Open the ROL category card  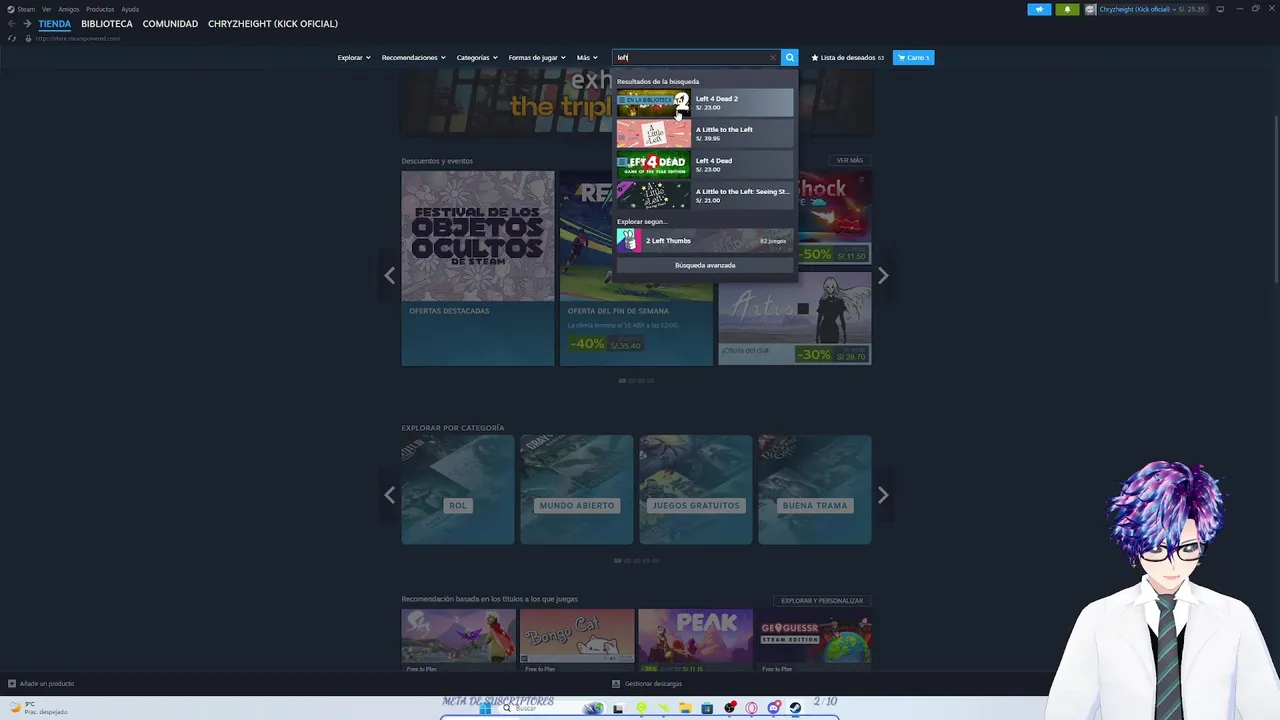[458, 490]
